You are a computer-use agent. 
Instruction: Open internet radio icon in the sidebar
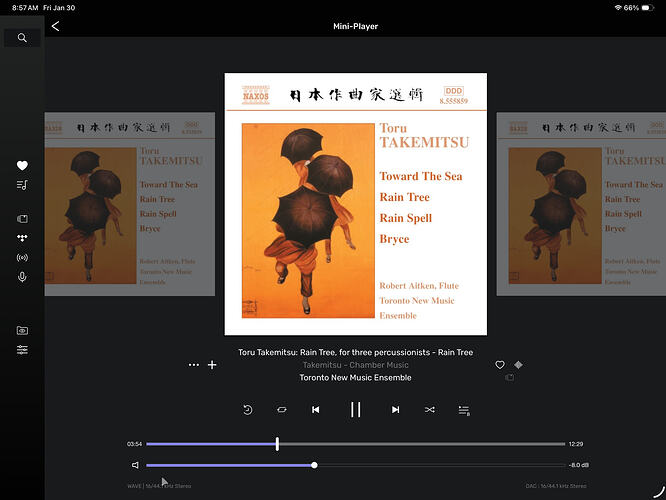click(22, 257)
